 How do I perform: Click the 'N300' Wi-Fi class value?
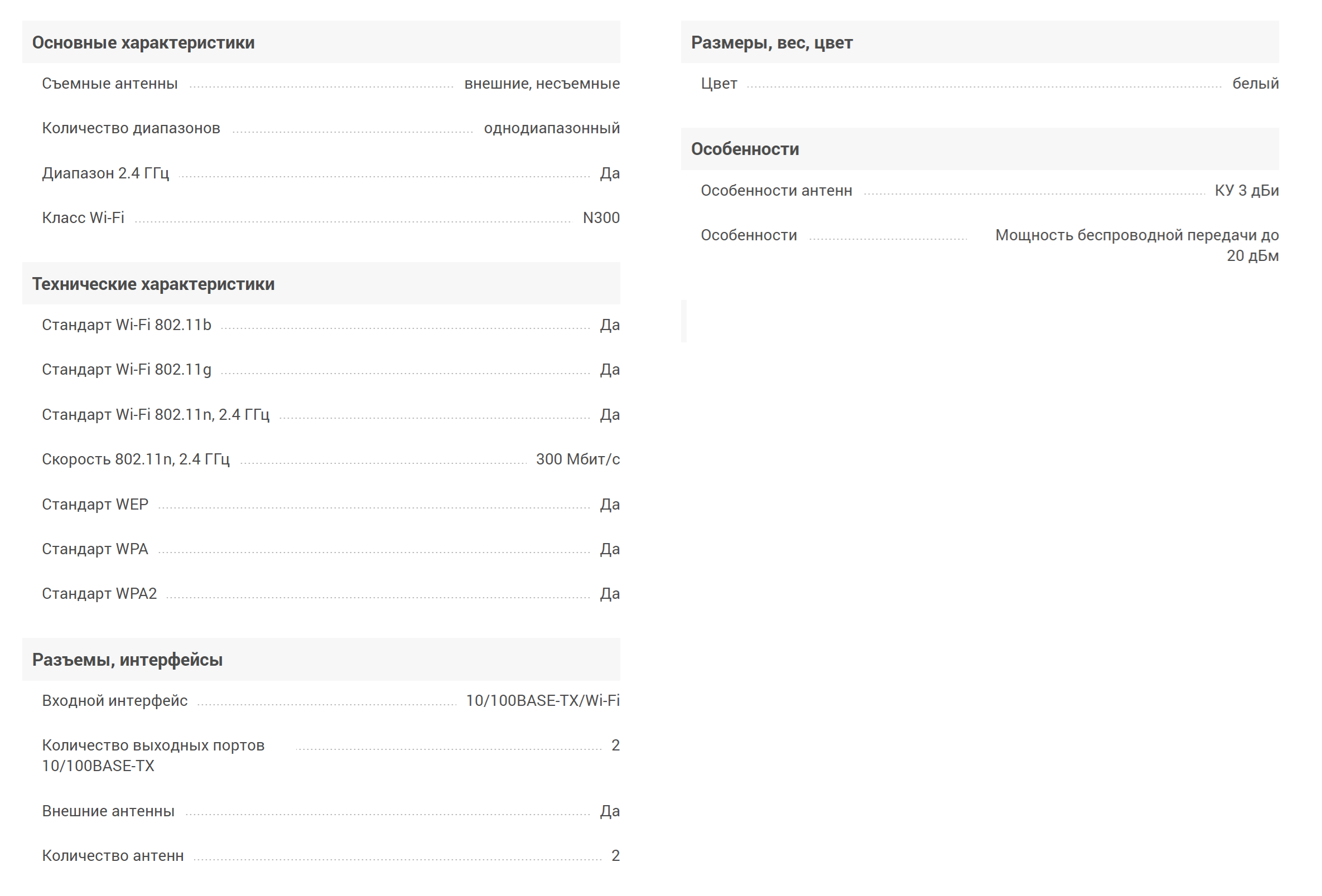(x=601, y=218)
